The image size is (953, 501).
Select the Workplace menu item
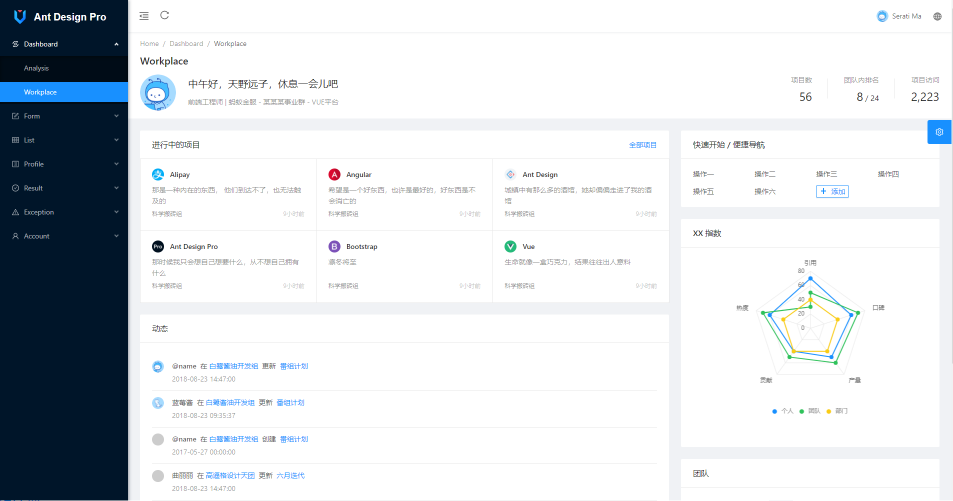[64, 92]
